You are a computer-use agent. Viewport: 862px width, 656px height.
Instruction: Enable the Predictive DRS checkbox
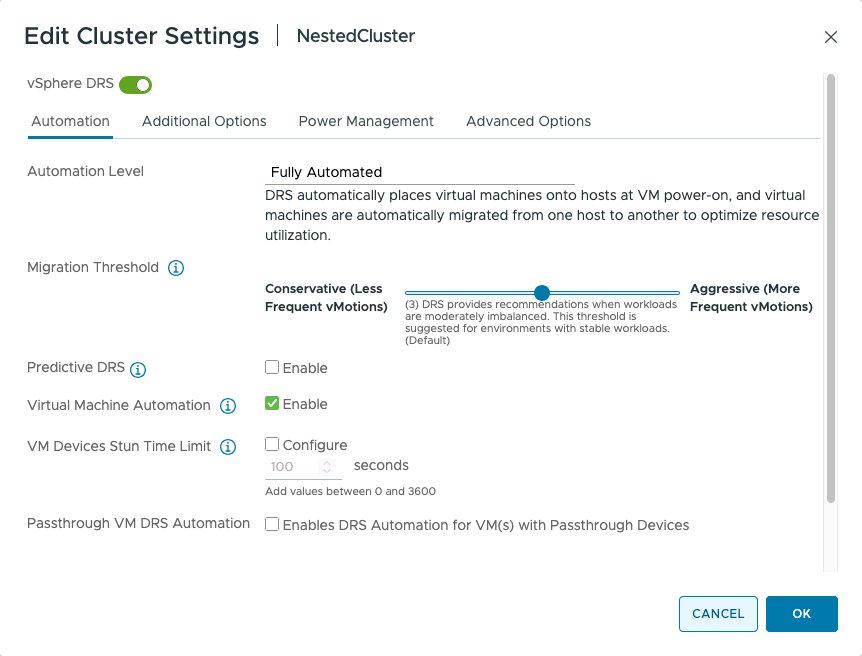click(272, 367)
